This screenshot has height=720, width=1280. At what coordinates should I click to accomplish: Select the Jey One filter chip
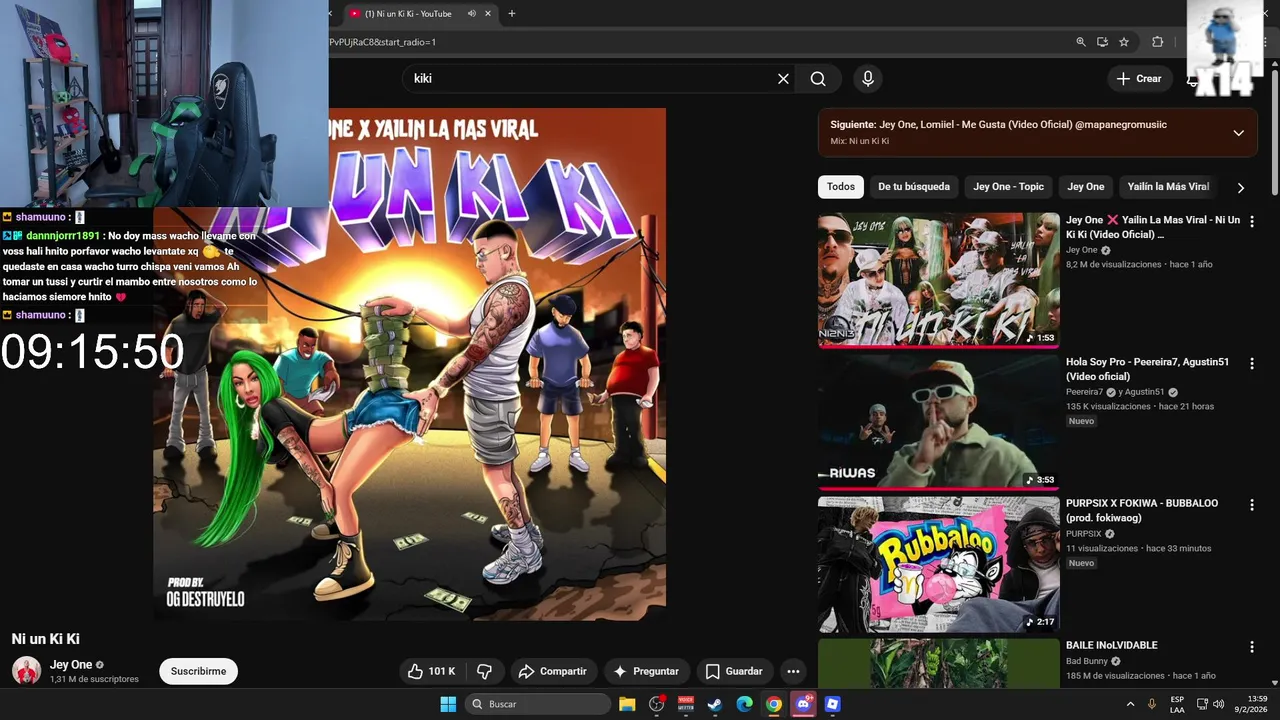pos(1086,187)
